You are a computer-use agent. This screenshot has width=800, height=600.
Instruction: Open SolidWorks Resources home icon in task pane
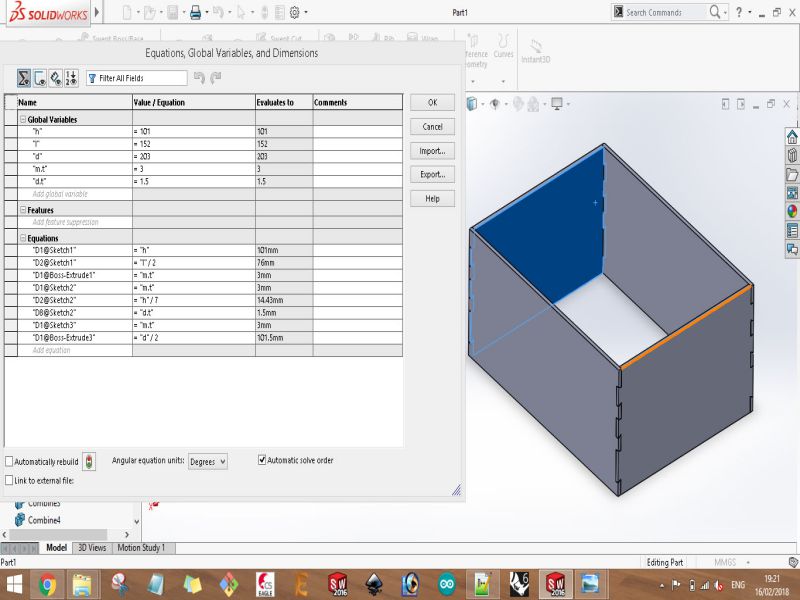pos(792,137)
